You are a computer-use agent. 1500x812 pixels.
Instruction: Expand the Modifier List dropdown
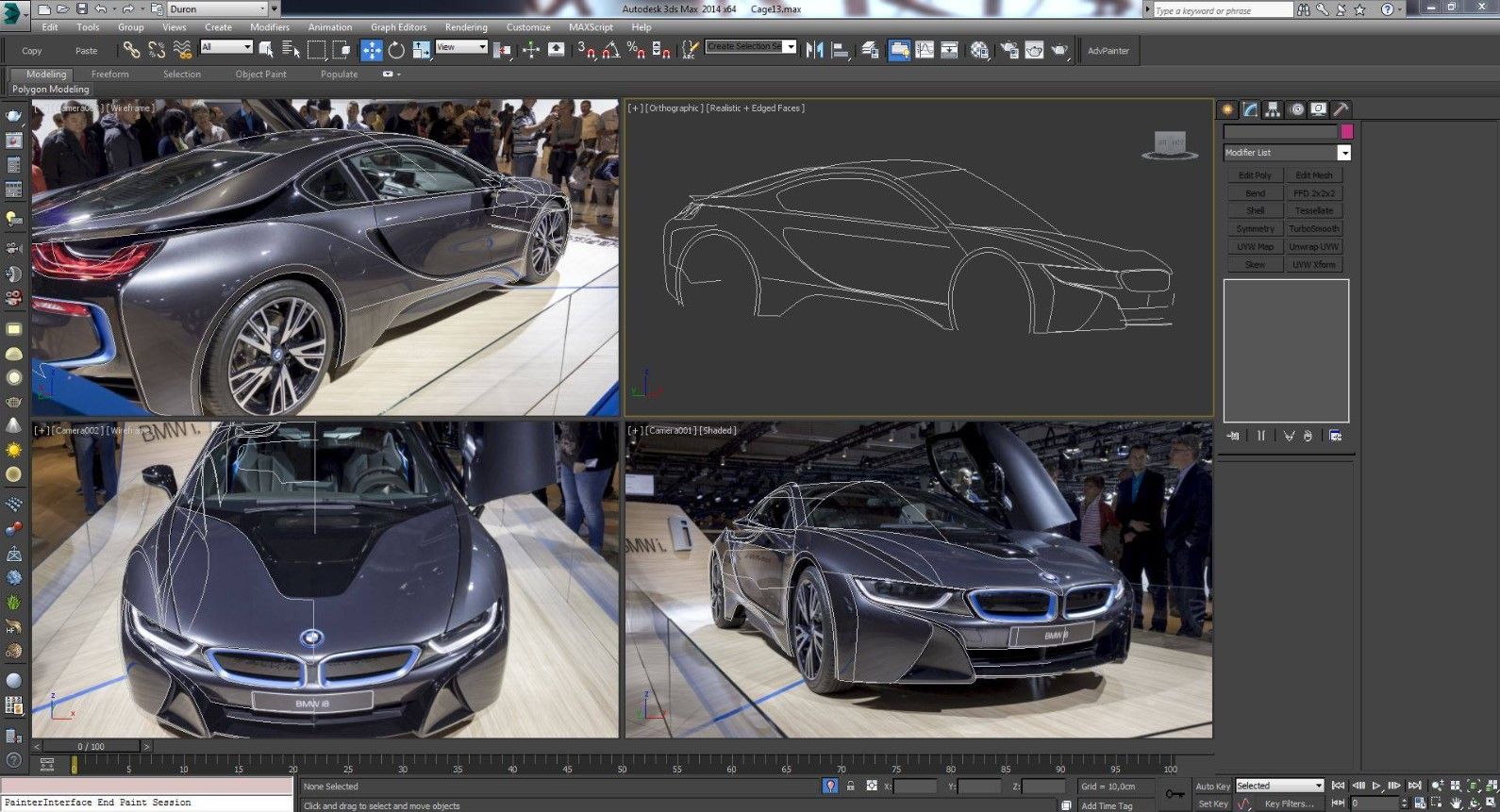click(1344, 153)
